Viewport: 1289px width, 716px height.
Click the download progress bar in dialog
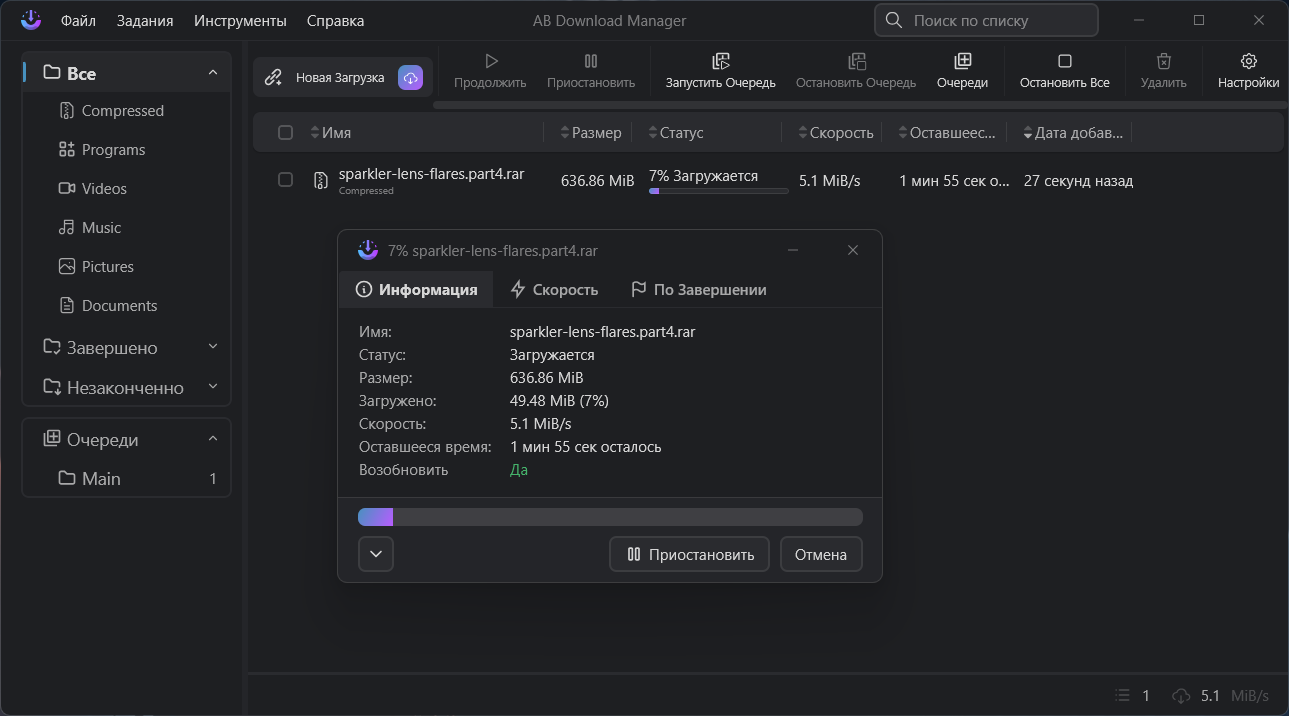pyautogui.click(x=610, y=517)
